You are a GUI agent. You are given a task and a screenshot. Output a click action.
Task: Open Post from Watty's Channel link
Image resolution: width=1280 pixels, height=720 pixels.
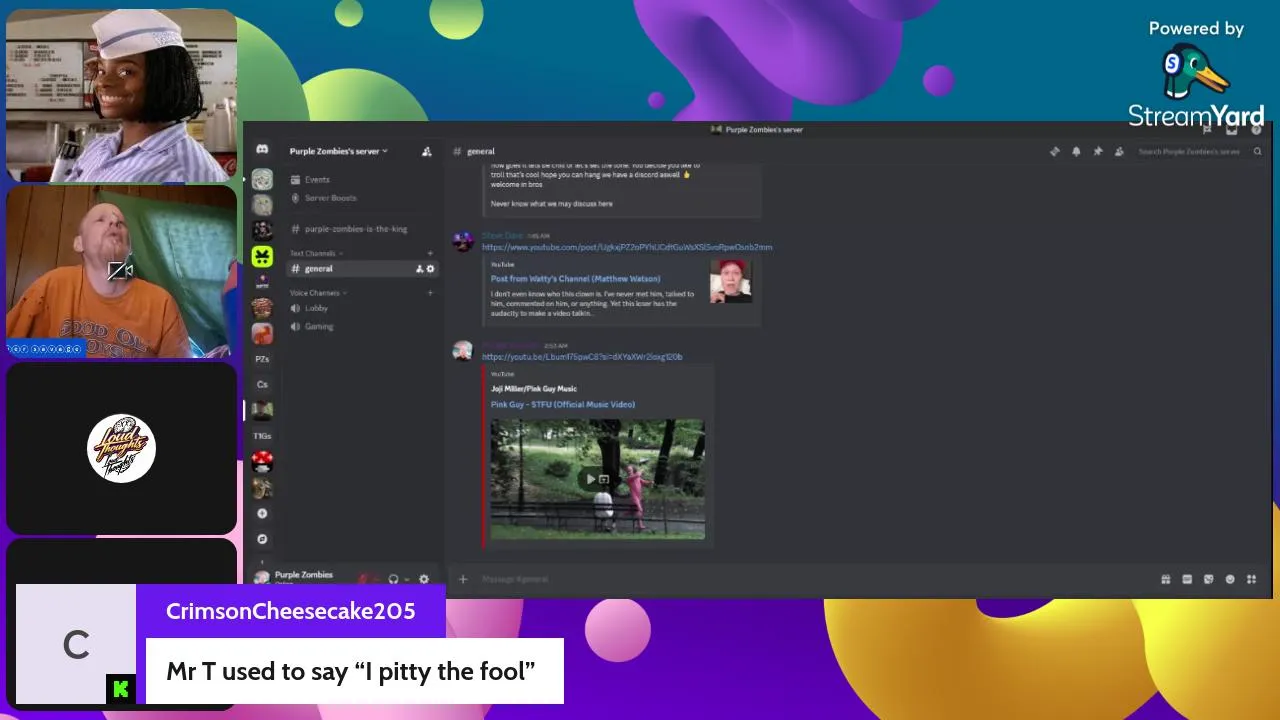[575, 279]
